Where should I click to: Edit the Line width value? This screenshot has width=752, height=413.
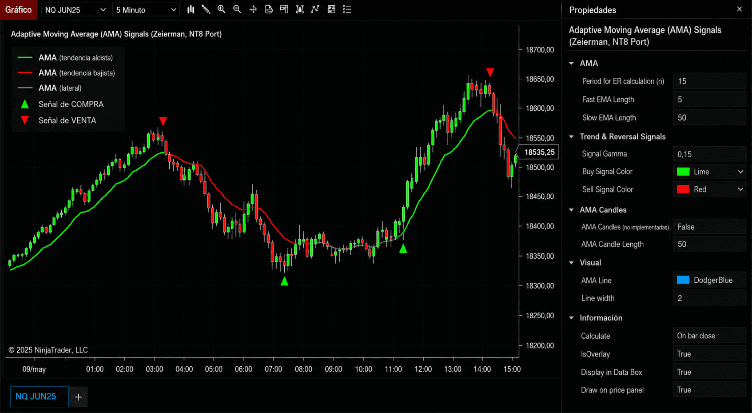tap(710, 298)
